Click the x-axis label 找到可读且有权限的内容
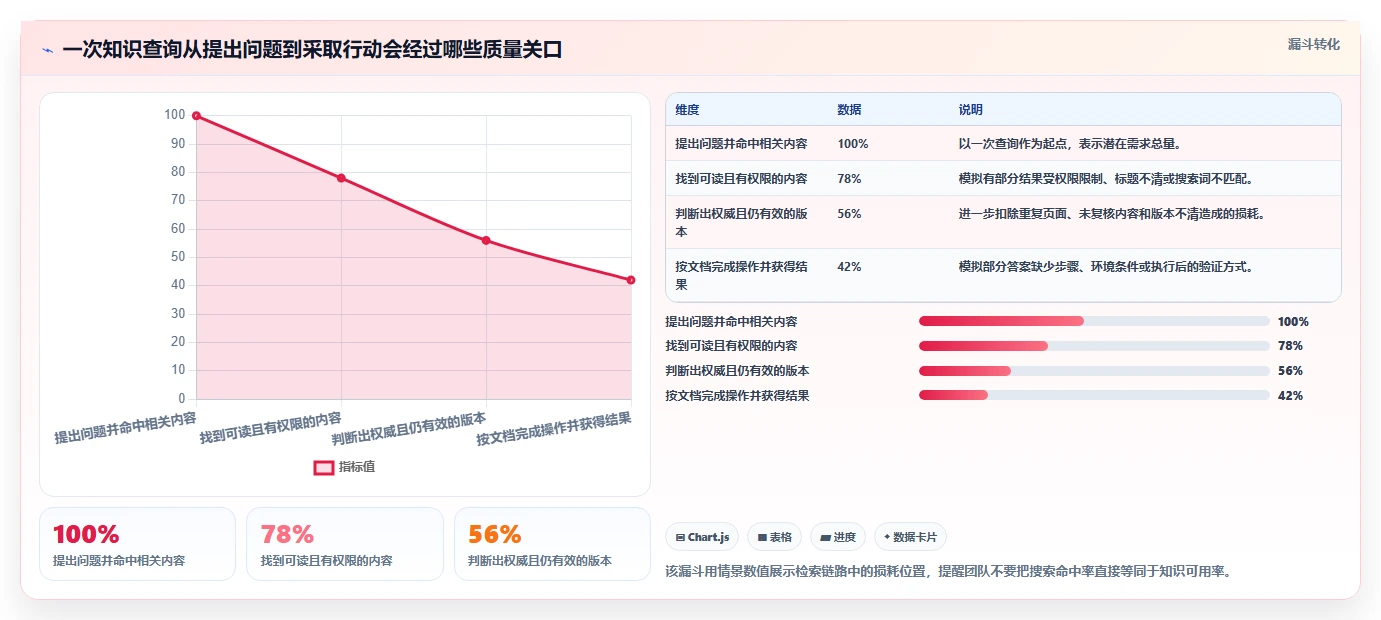The width and height of the screenshot is (1381, 620). tap(271, 427)
